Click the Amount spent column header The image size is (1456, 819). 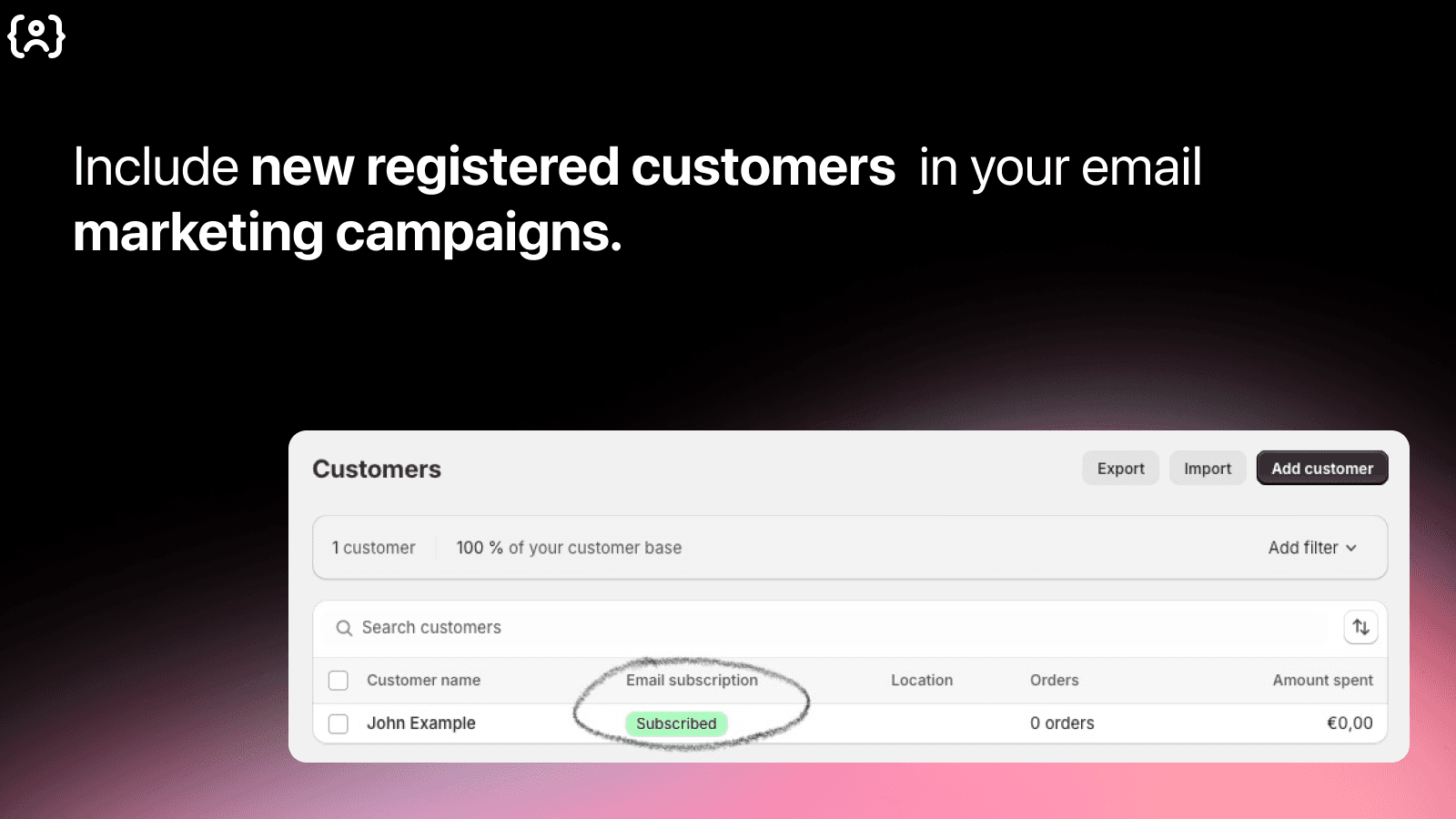click(1322, 681)
